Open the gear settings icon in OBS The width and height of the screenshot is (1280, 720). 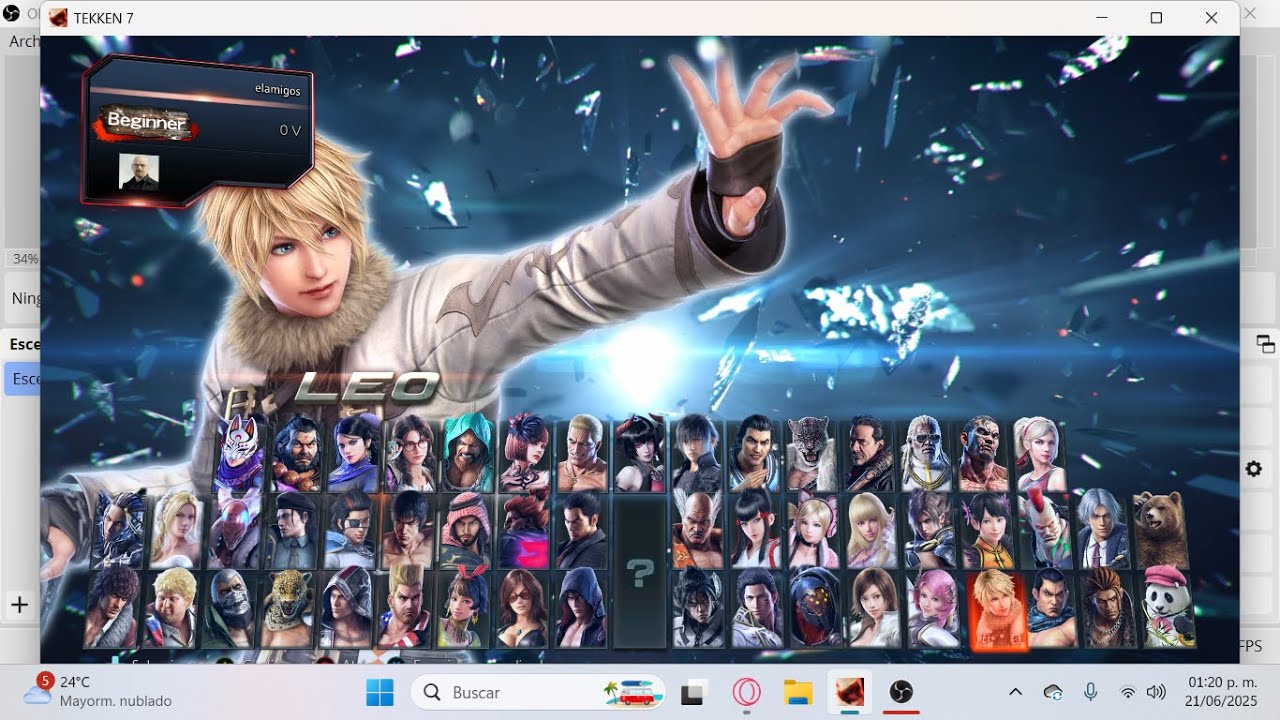click(x=1254, y=469)
